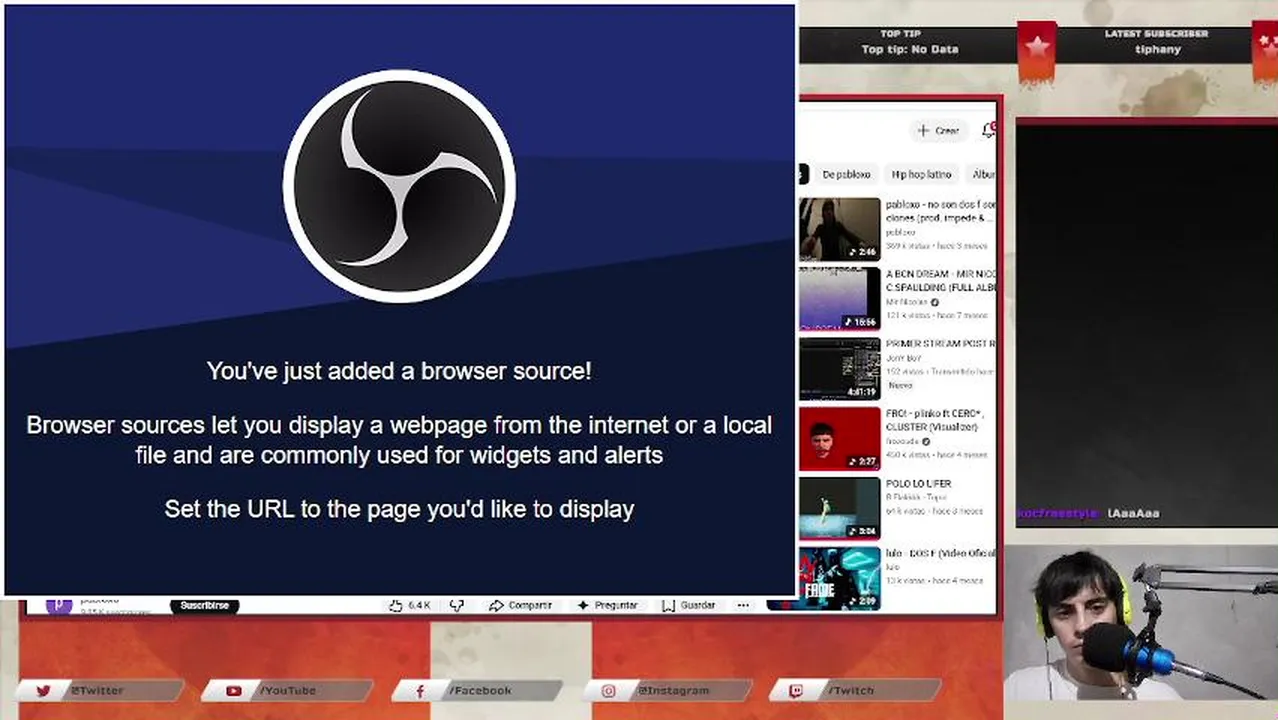1278x720 pixels.
Task: Click the '/Twitch' label
Action: (x=850, y=690)
